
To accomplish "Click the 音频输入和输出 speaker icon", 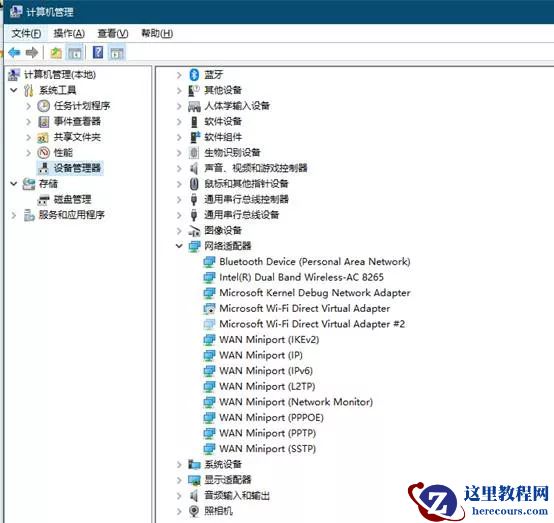I will coord(194,495).
